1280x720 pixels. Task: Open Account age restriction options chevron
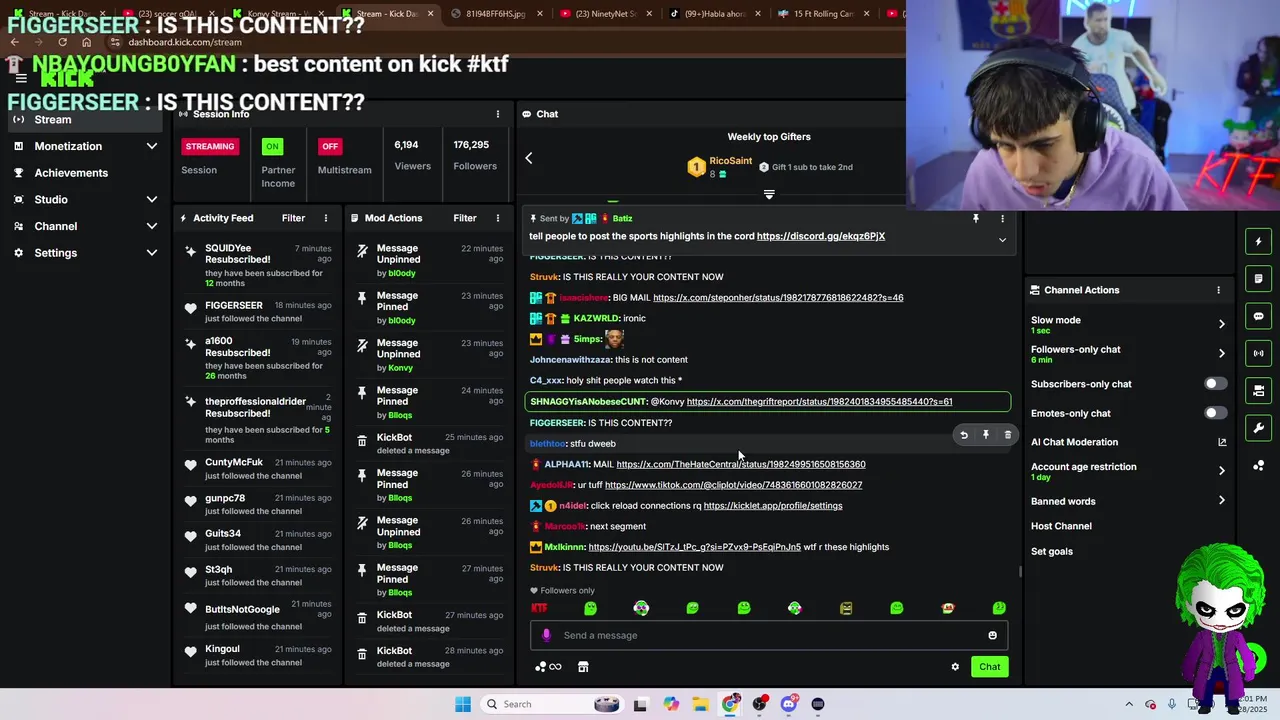pos(1221,471)
